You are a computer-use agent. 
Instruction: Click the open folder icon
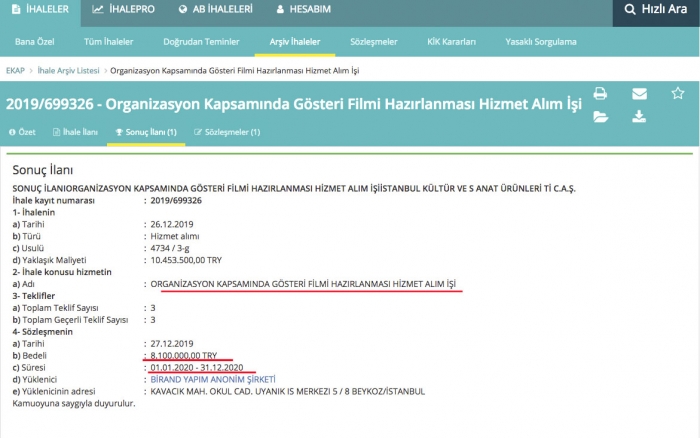[600, 117]
